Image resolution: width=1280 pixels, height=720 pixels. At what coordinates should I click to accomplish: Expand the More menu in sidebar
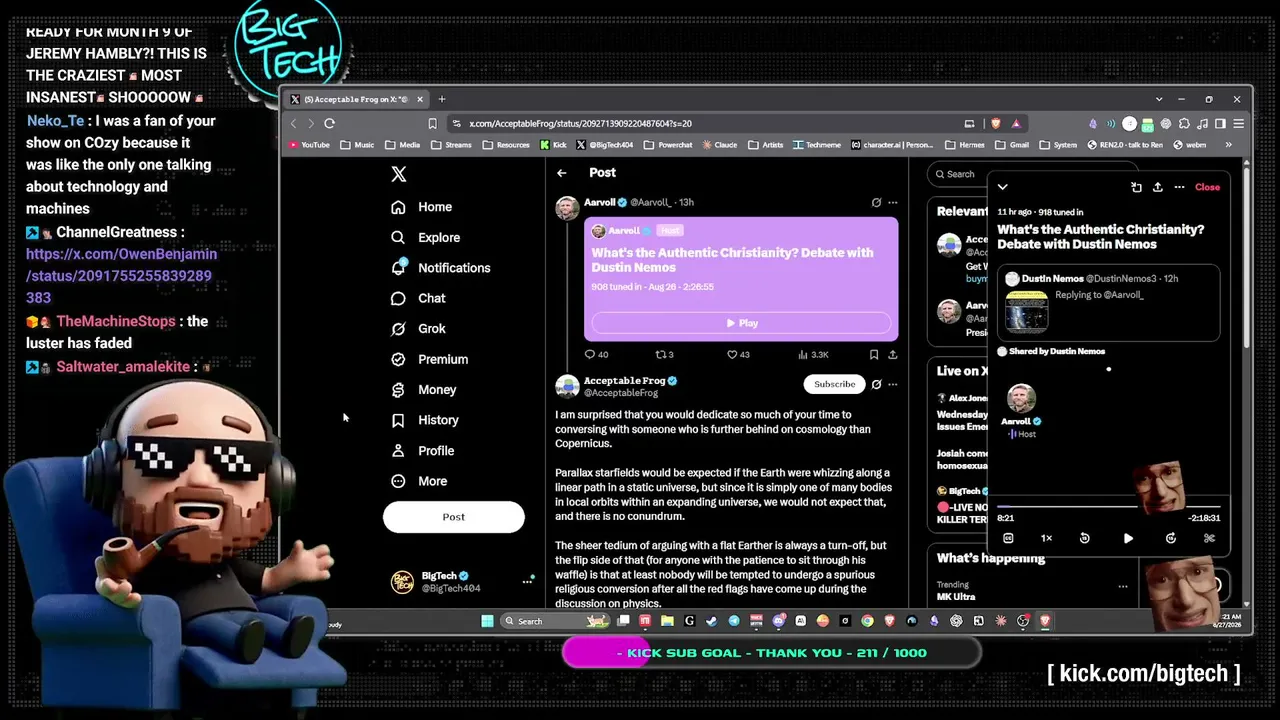click(x=419, y=481)
